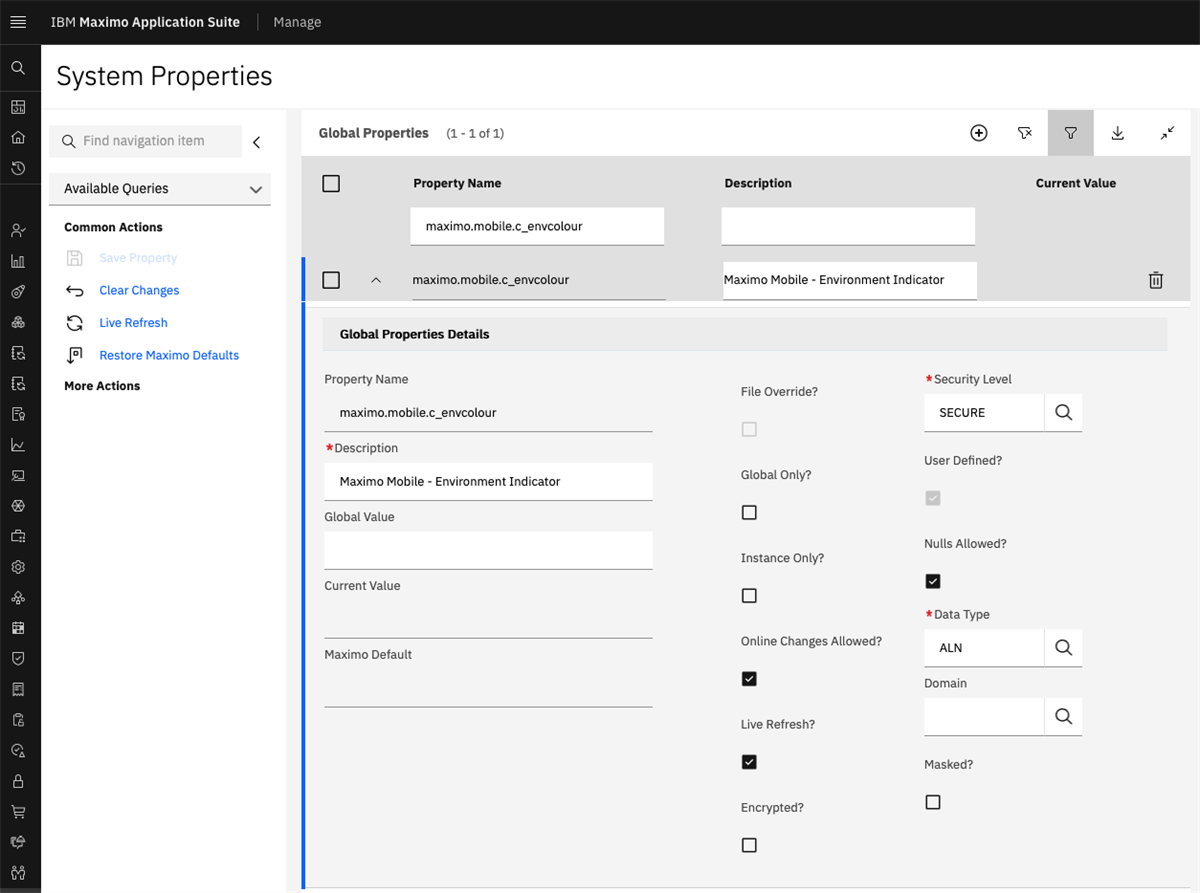Open the calendar module in the left rail
The width and height of the screenshot is (1200, 893).
tap(18, 628)
